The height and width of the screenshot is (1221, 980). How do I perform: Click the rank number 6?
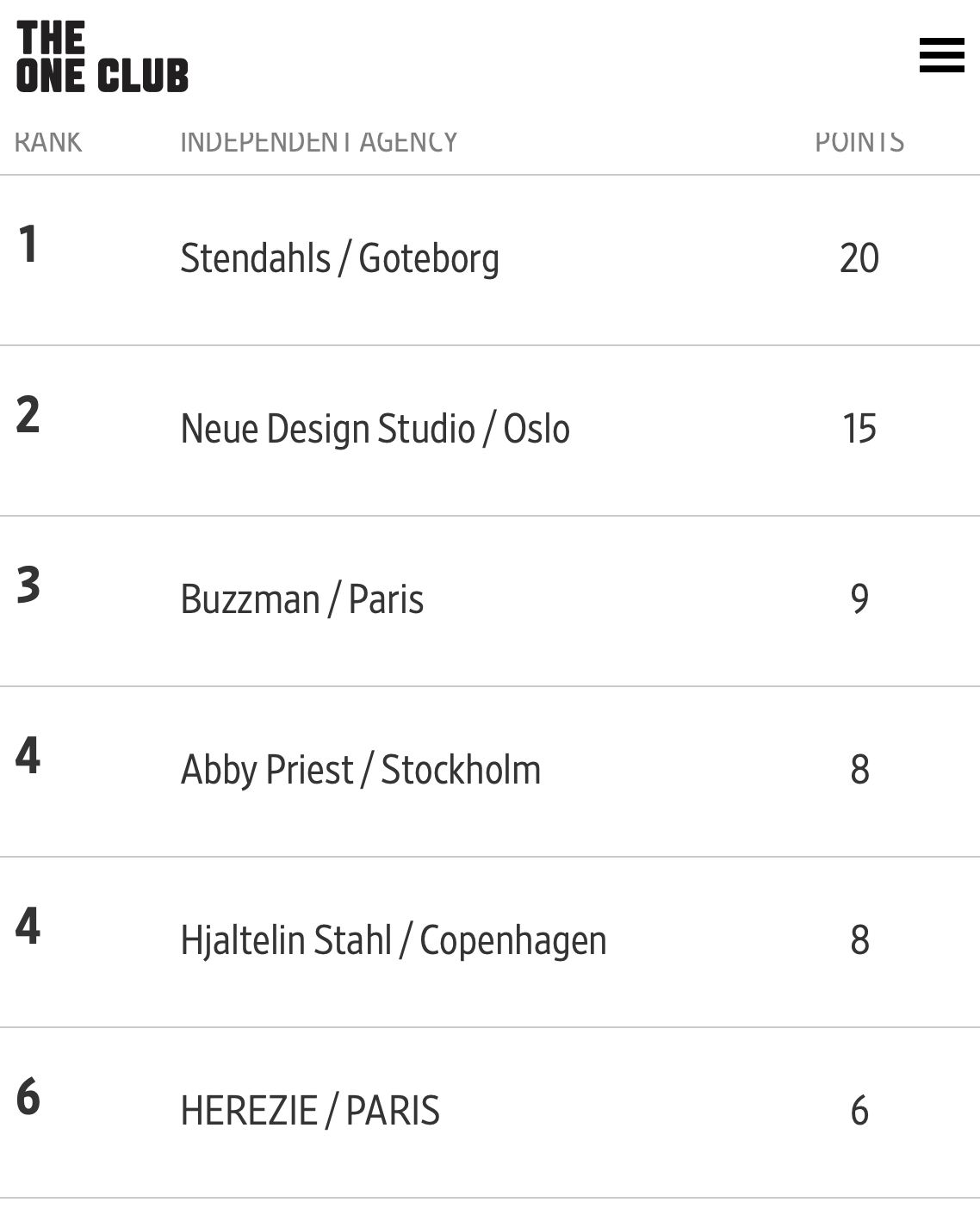[x=28, y=1096]
